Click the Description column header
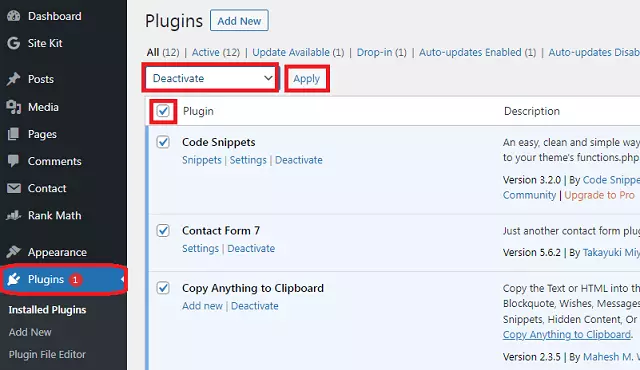Screen dimensions: 640x370 coord(532,111)
